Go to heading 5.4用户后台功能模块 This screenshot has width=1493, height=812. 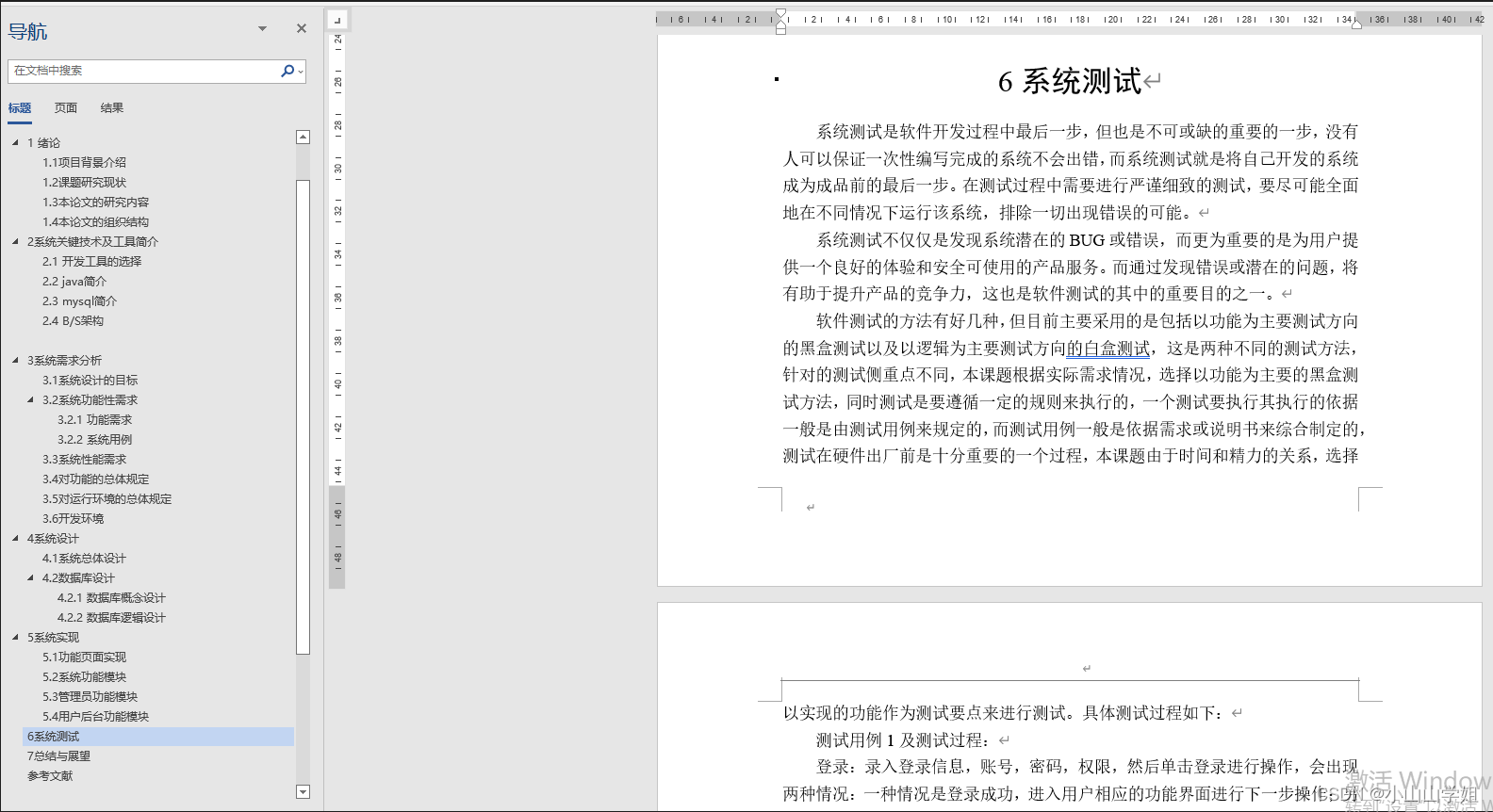tap(95, 717)
